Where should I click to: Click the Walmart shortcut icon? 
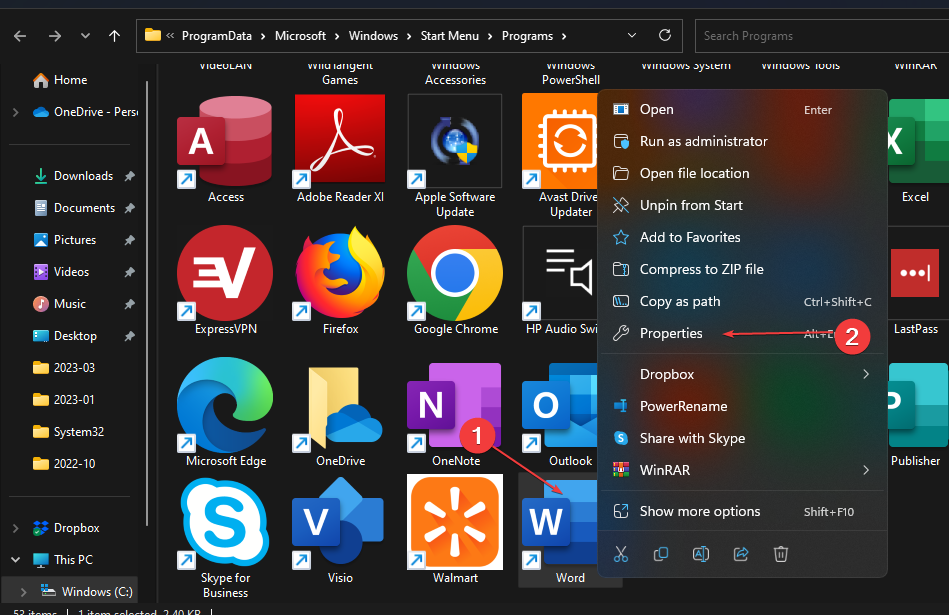coord(455,522)
